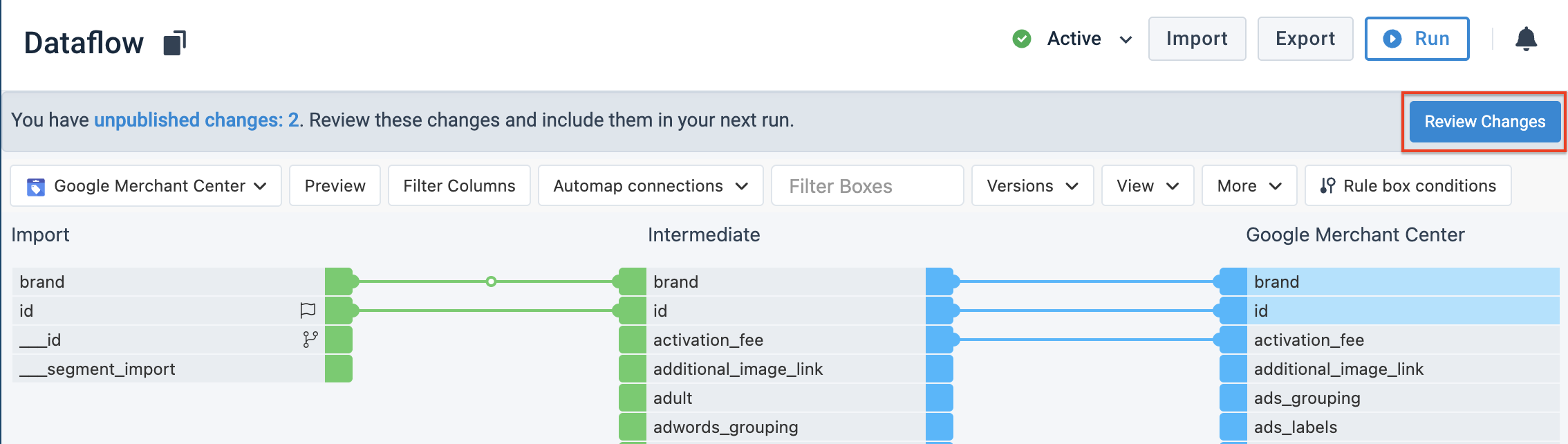Click the Google Merchant Center column heading

point(1355,235)
